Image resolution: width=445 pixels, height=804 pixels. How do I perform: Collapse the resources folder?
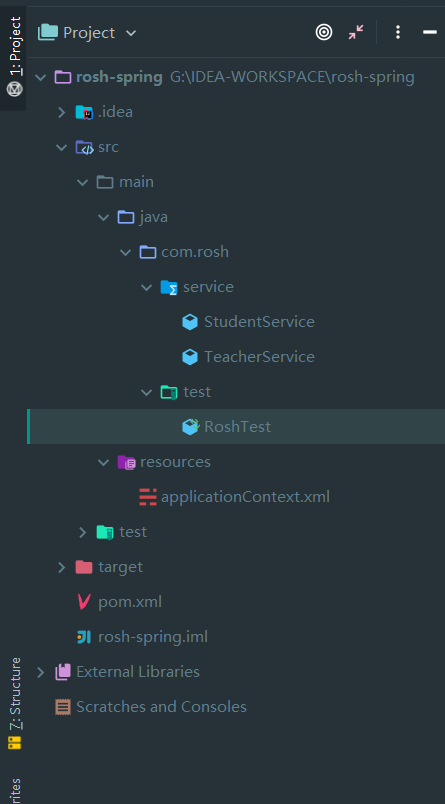pos(104,462)
